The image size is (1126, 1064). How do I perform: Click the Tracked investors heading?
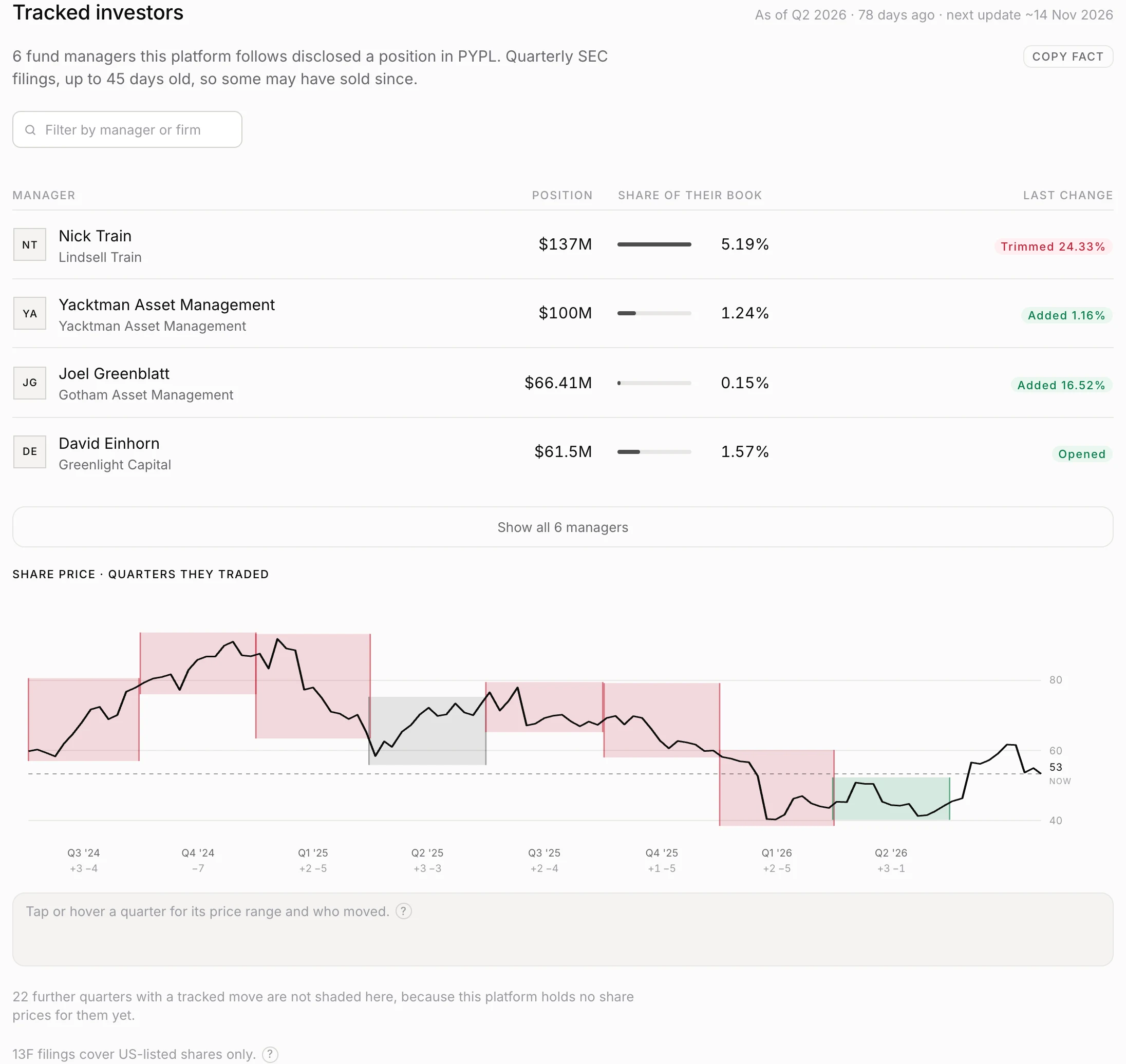pyautogui.click(x=98, y=12)
